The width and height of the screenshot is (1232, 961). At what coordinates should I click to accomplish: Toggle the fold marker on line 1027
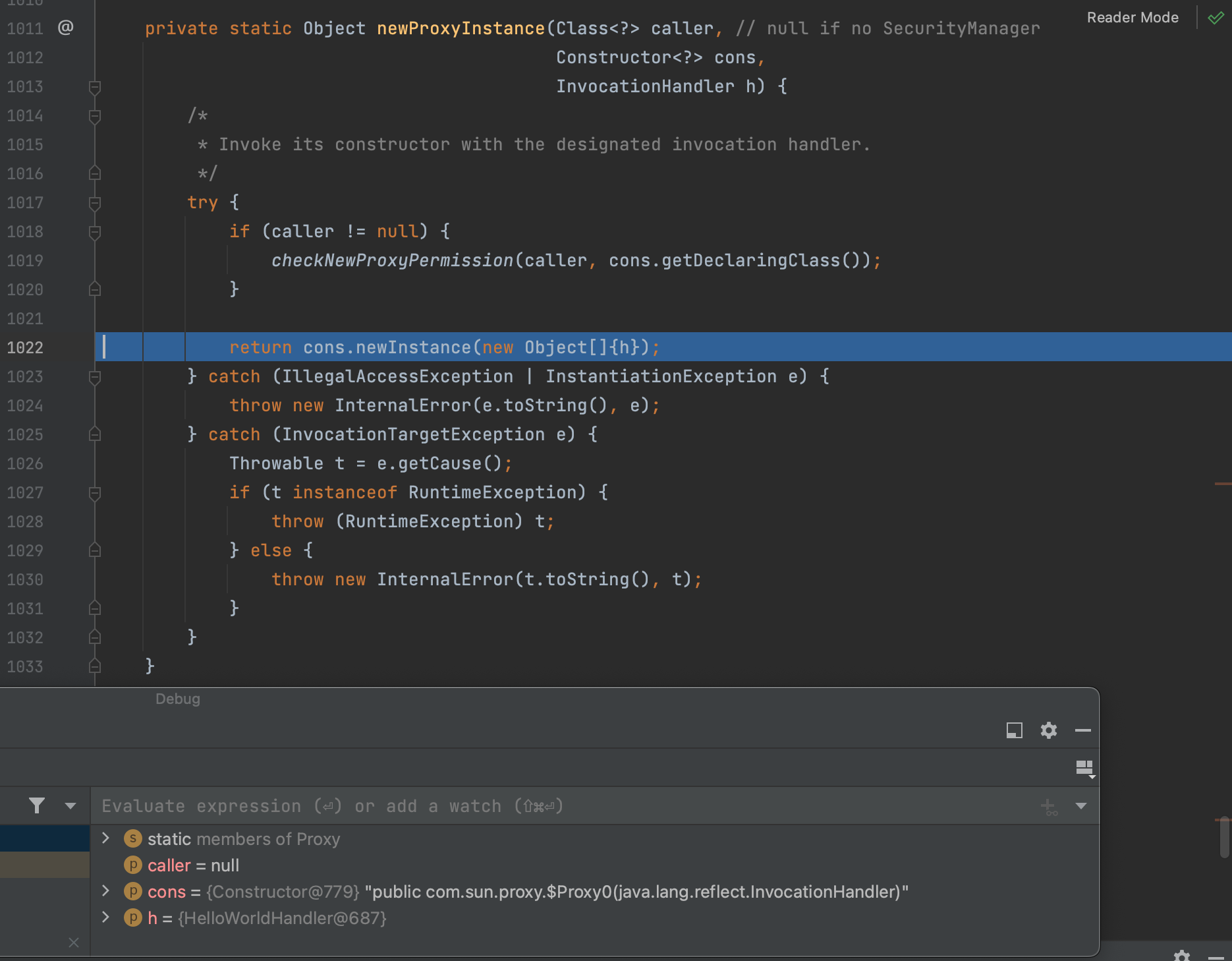95,493
